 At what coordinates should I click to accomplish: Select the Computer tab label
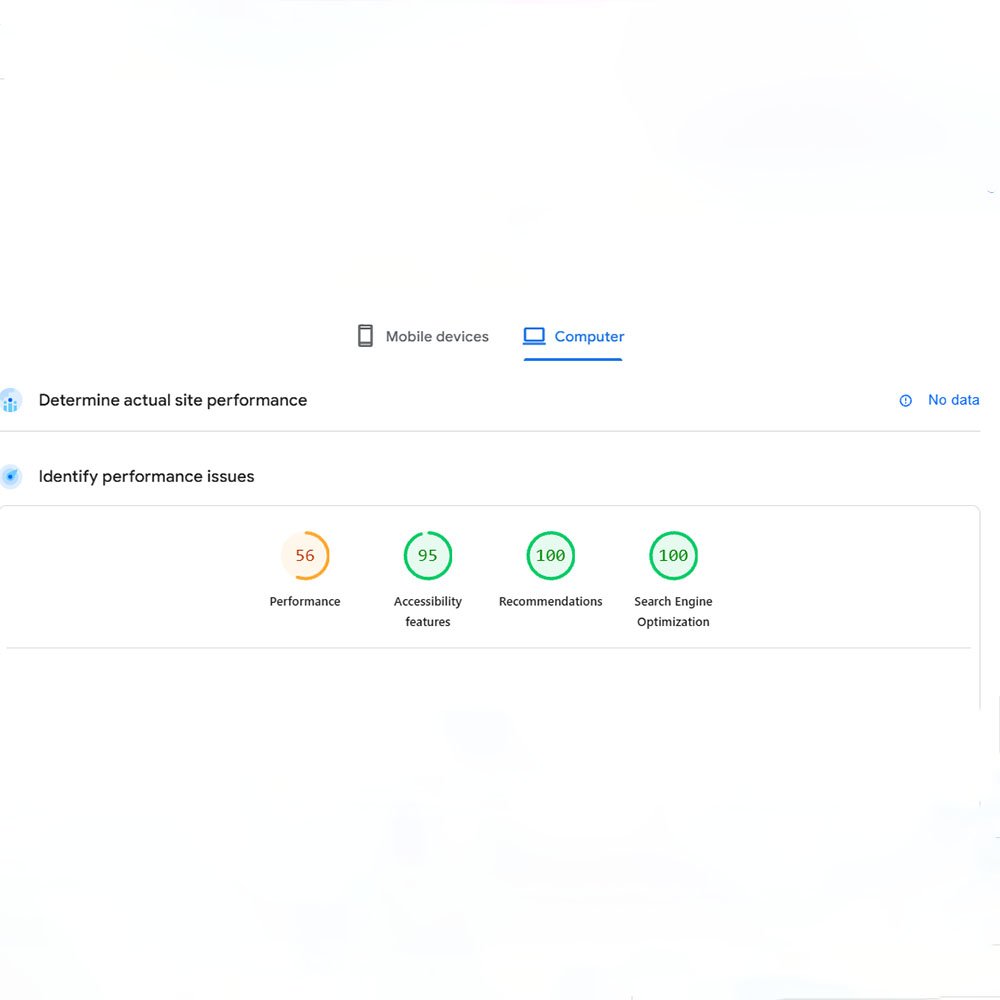[589, 337]
